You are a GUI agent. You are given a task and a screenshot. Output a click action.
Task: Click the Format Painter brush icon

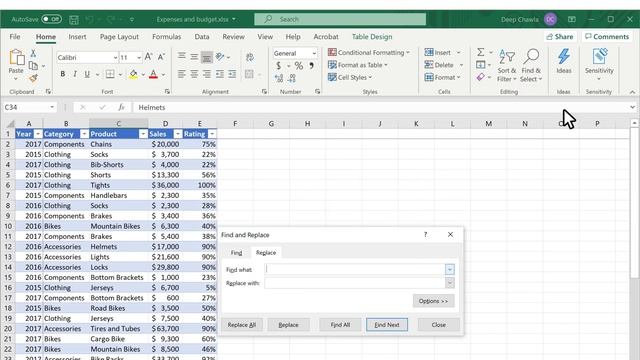point(33,78)
